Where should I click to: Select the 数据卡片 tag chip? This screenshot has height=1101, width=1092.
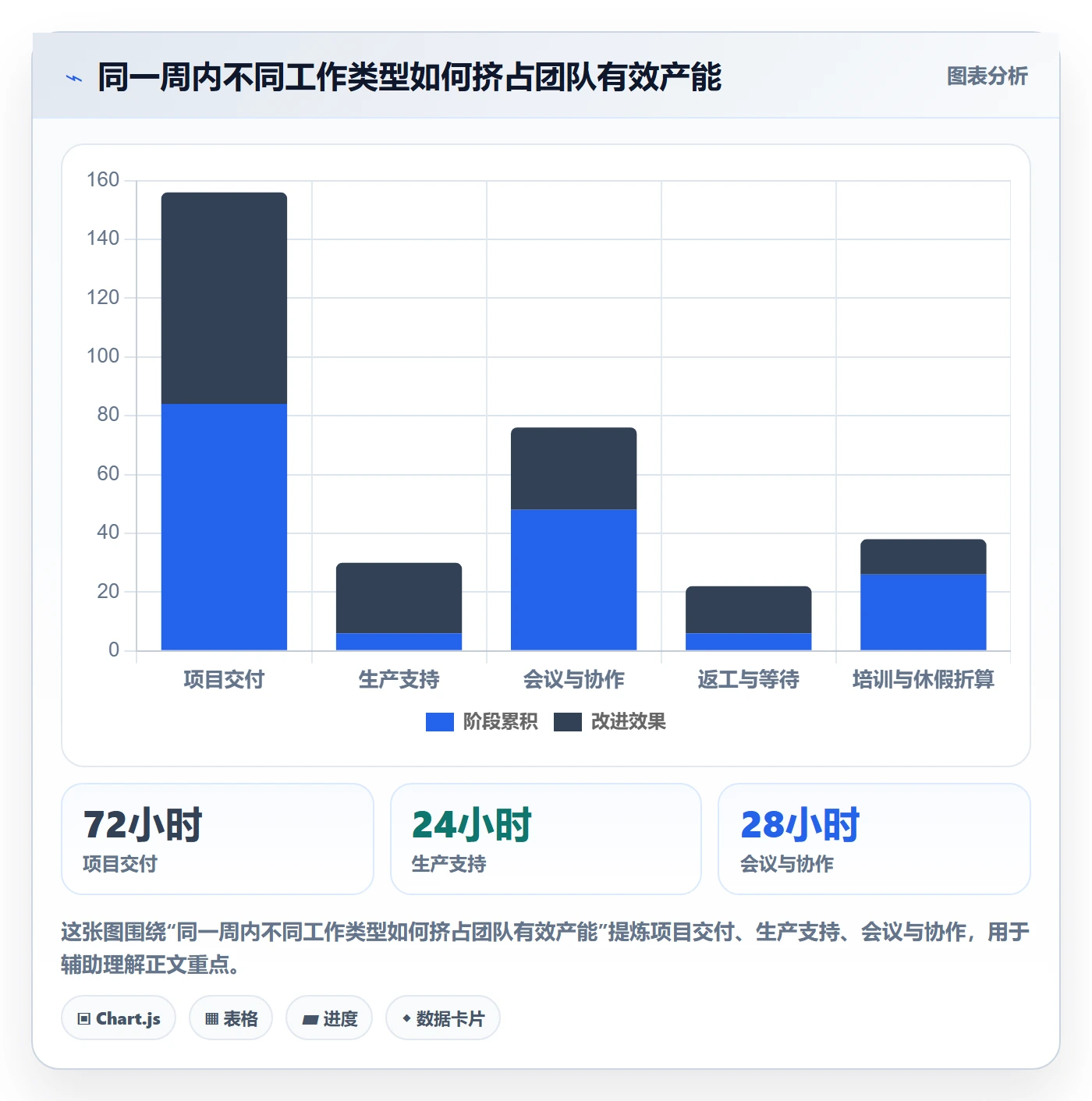pyautogui.click(x=443, y=1018)
